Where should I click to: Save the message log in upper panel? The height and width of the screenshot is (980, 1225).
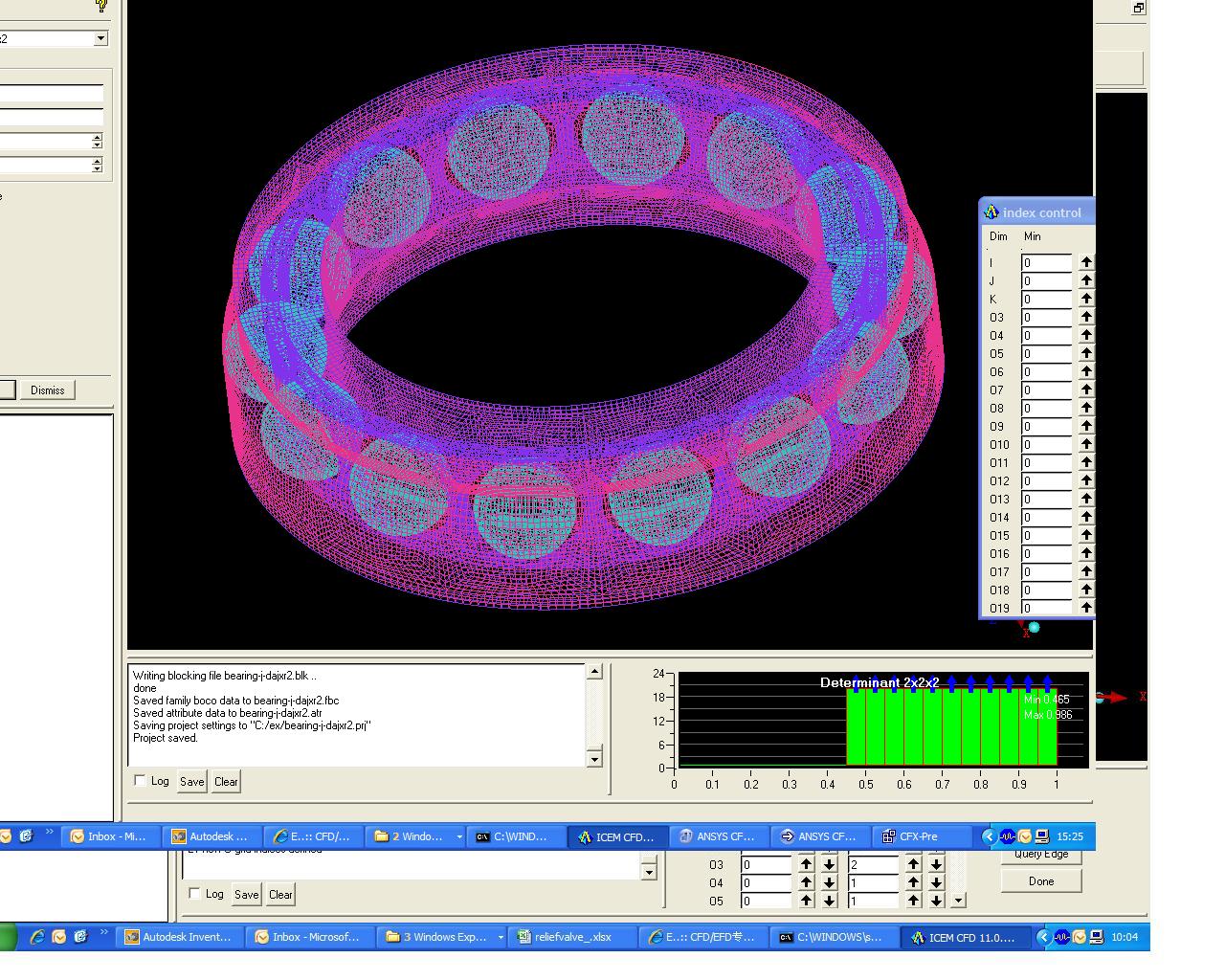pos(191,781)
